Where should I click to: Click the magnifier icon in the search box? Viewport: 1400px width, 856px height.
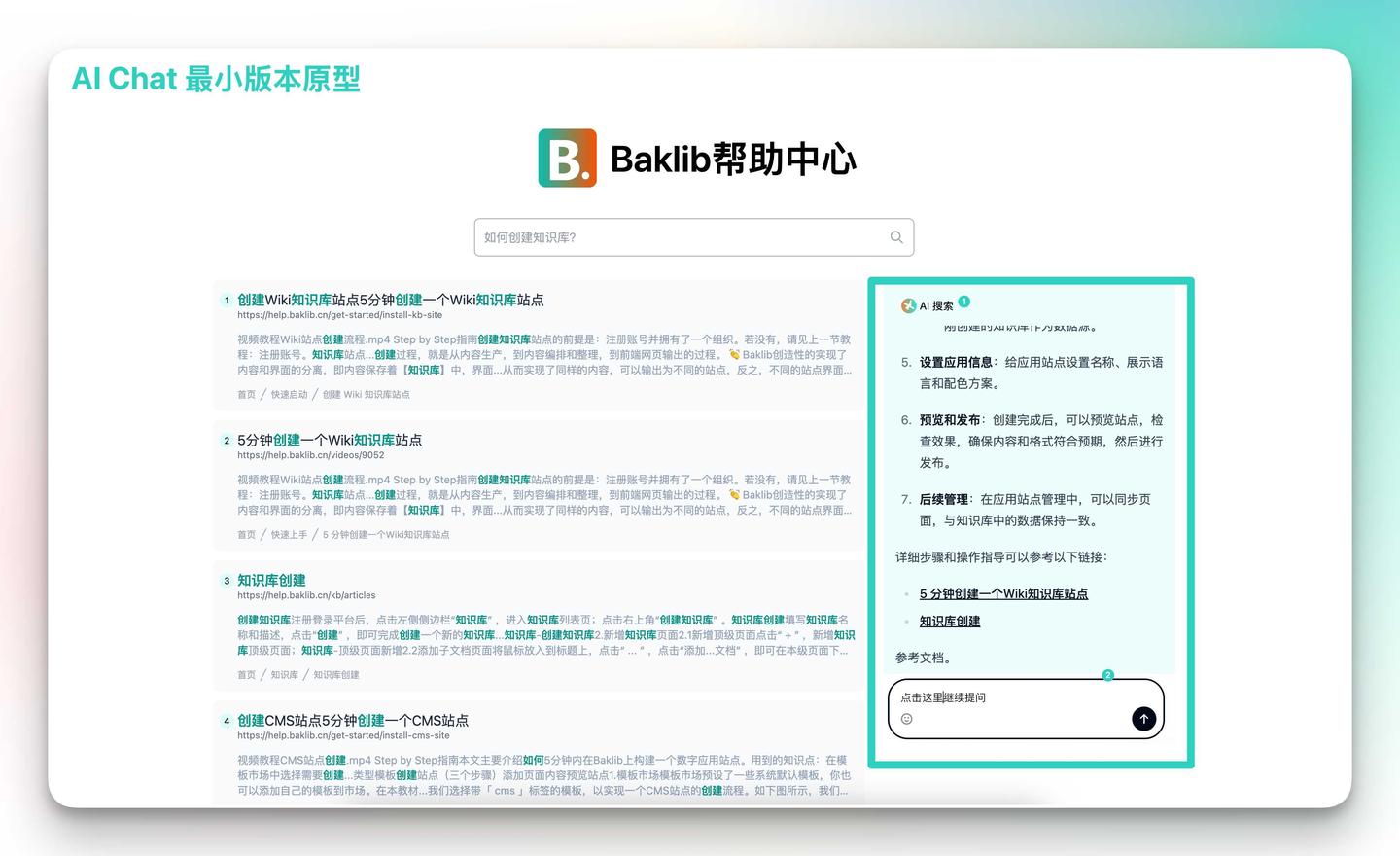[x=896, y=237]
